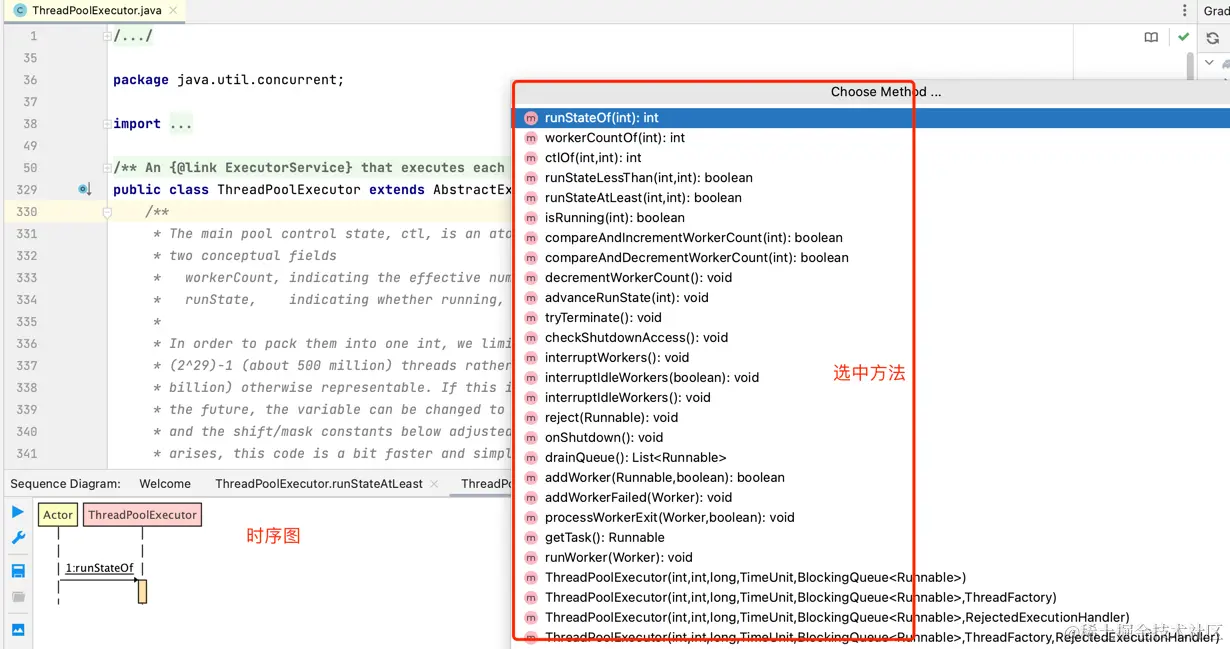Pick compareAndIncrementWorkerCount(int) method

(872, 238)
